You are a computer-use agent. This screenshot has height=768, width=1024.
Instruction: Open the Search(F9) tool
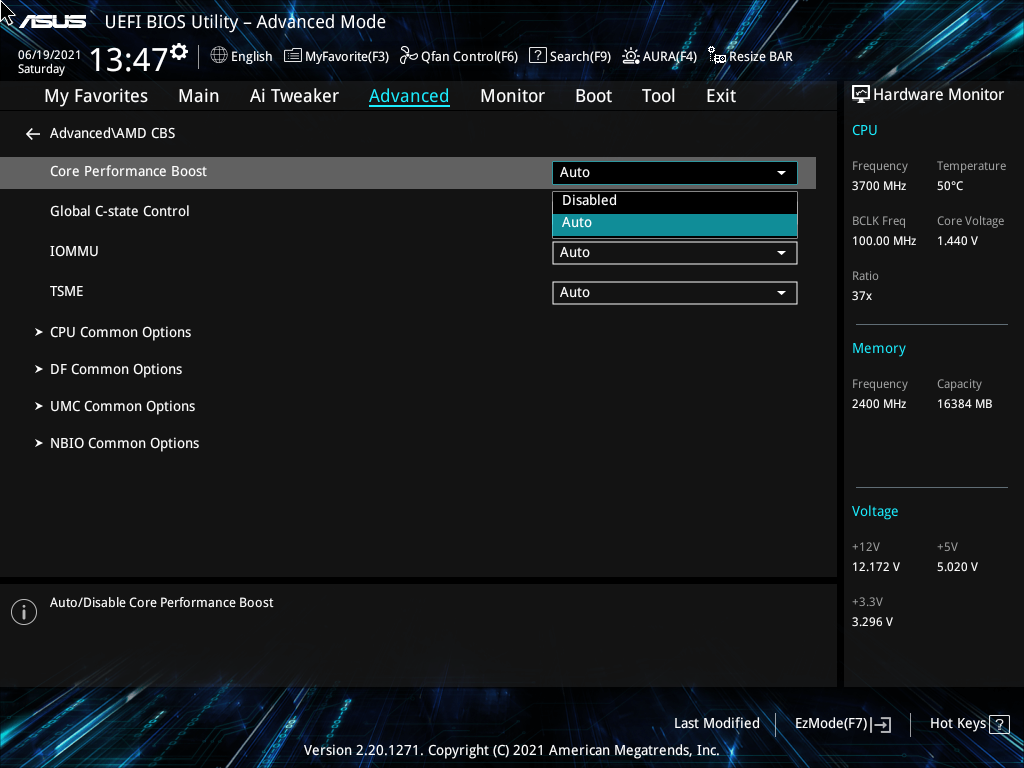pyautogui.click(x=569, y=56)
